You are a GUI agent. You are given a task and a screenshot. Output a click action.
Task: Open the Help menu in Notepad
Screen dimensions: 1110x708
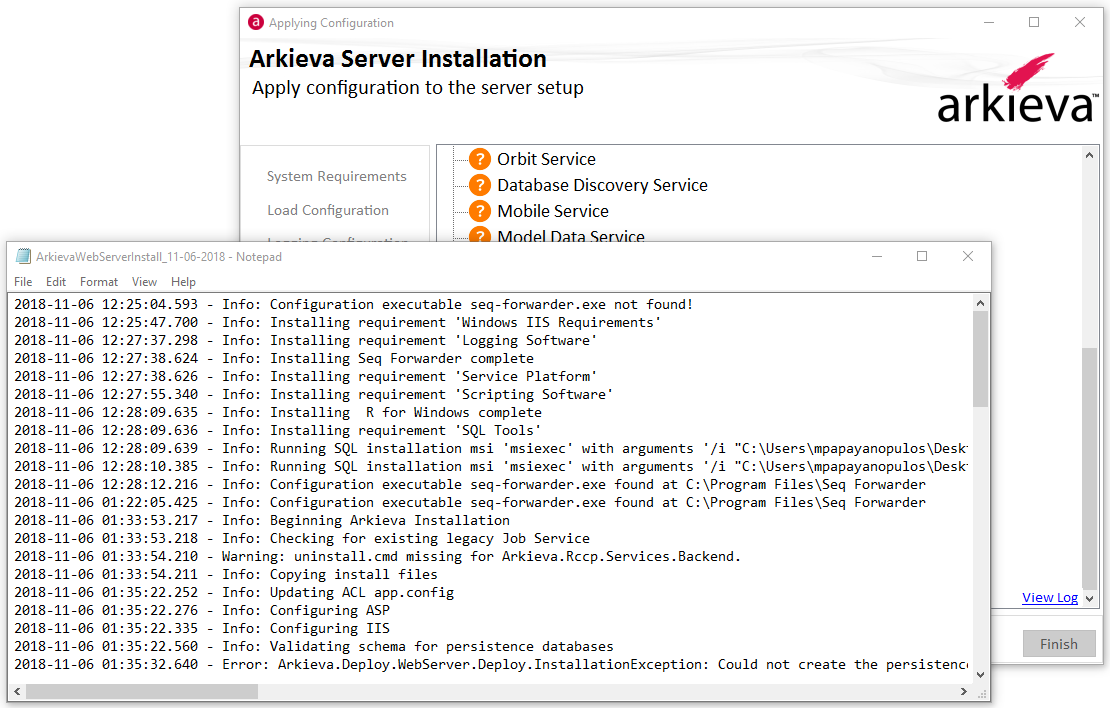[x=183, y=282]
